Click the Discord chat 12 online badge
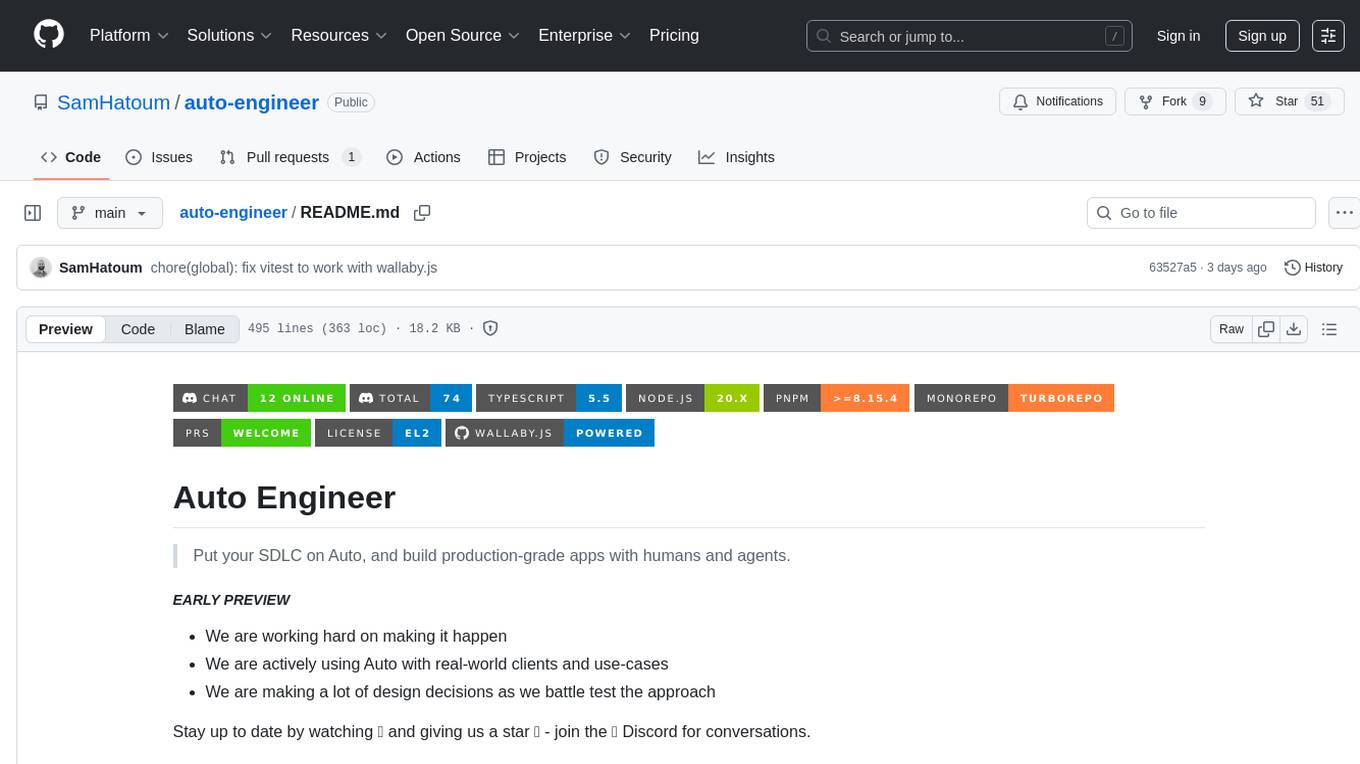The image size is (1360, 764). pos(259,398)
